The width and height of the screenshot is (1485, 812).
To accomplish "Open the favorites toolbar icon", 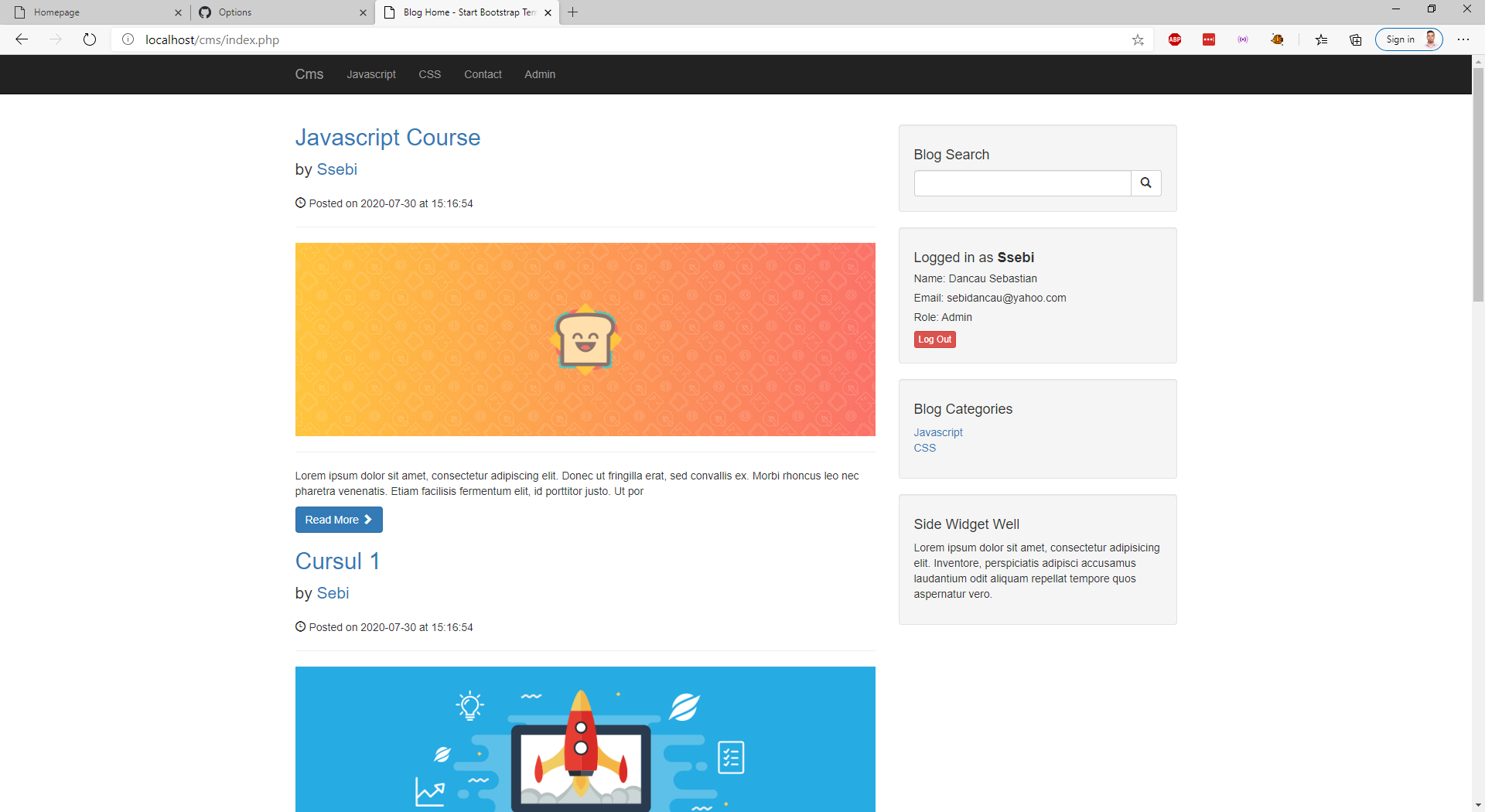I will tap(1321, 39).
